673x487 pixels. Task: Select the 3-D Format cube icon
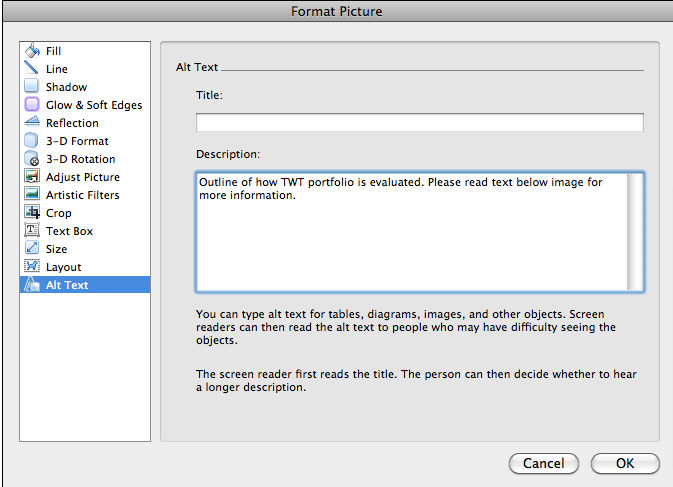tap(32, 141)
